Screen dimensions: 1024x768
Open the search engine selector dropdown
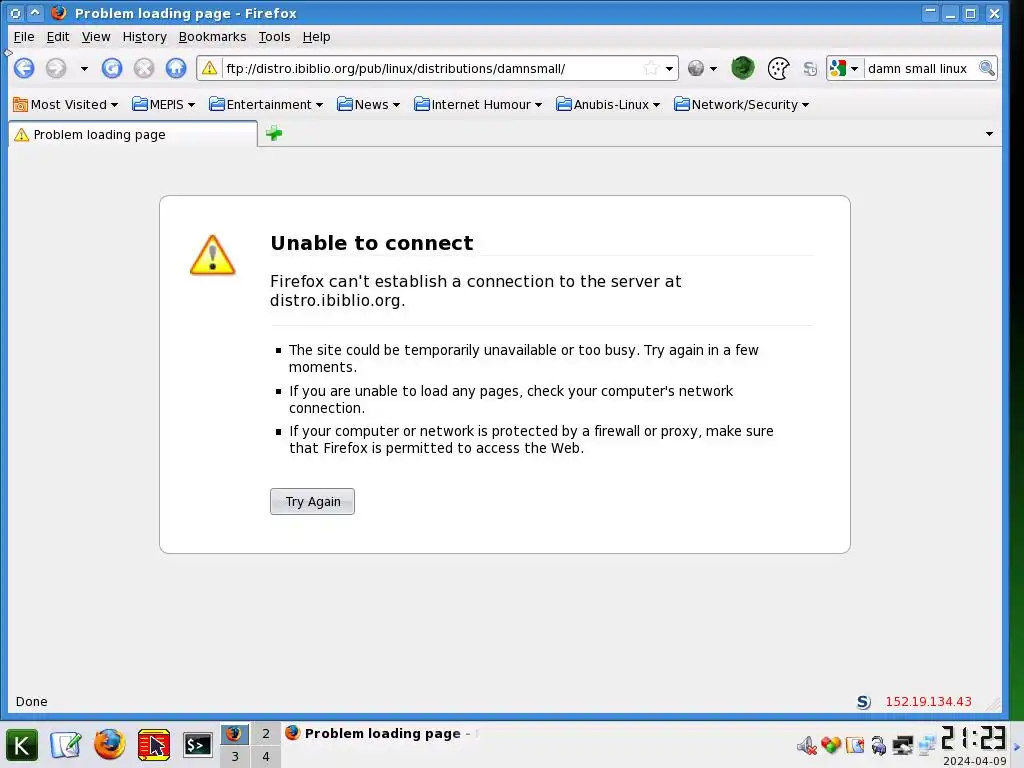coord(845,68)
